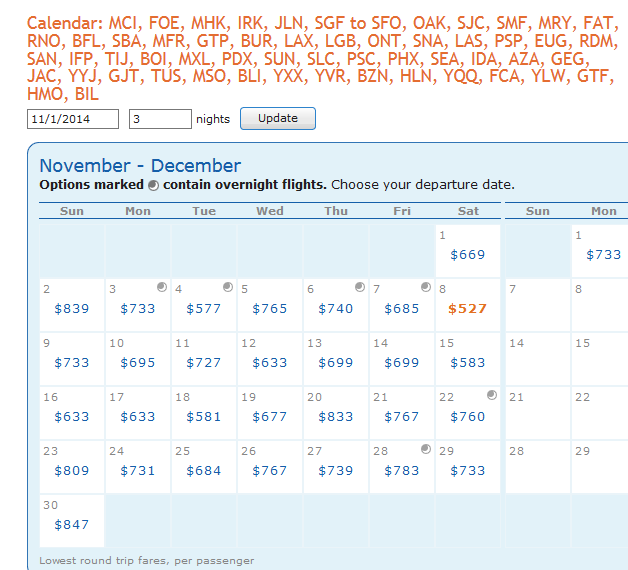Click overnight flight icon on November 6
628x570 pixels.
[x=359, y=288]
